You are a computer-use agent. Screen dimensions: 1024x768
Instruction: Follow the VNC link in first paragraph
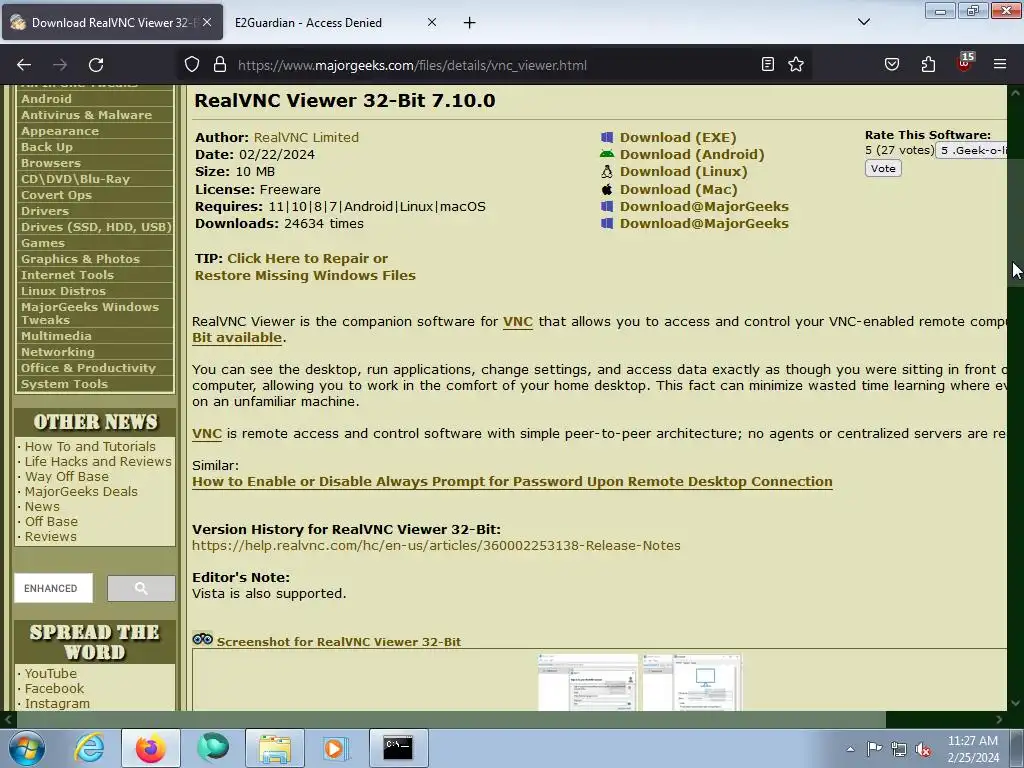(x=517, y=322)
